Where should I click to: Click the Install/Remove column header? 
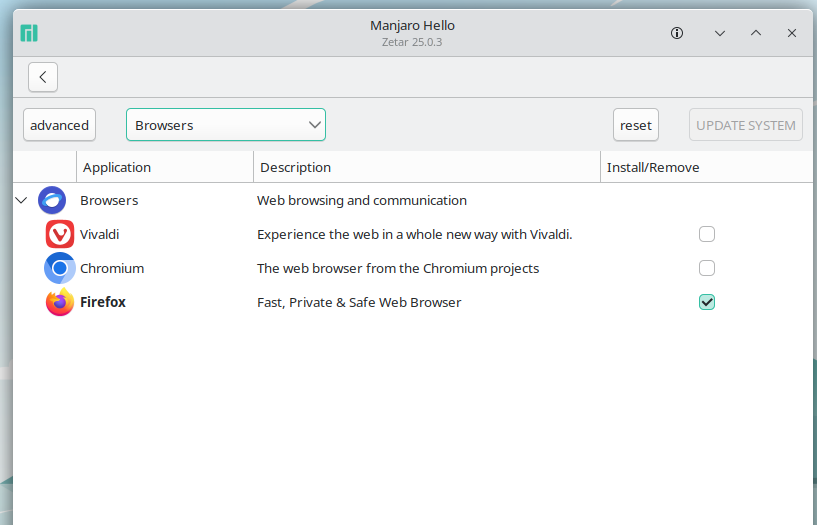[706, 167]
